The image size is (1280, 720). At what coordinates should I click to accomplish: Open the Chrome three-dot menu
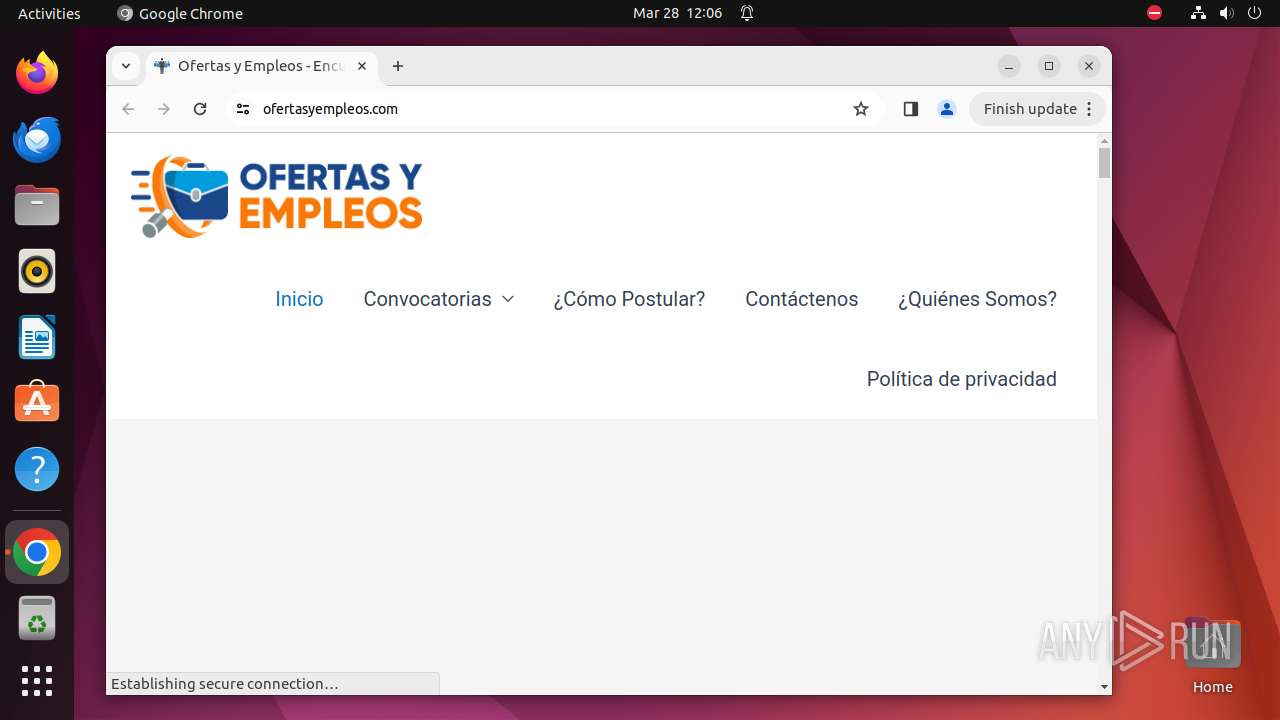(1089, 109)
